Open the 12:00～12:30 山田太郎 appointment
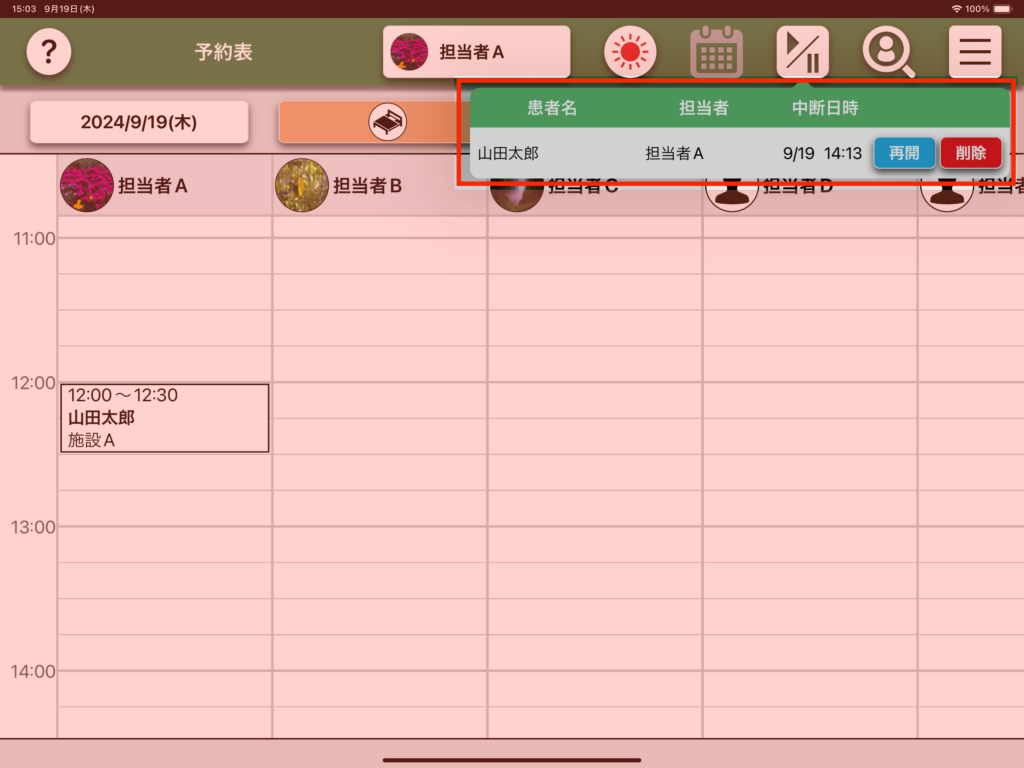 [164, 418]
